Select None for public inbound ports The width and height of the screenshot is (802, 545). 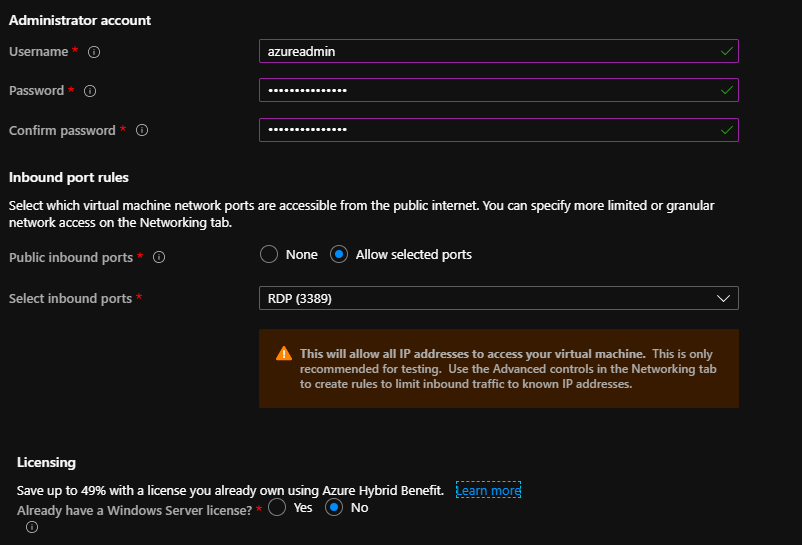[x=269, y=255]
